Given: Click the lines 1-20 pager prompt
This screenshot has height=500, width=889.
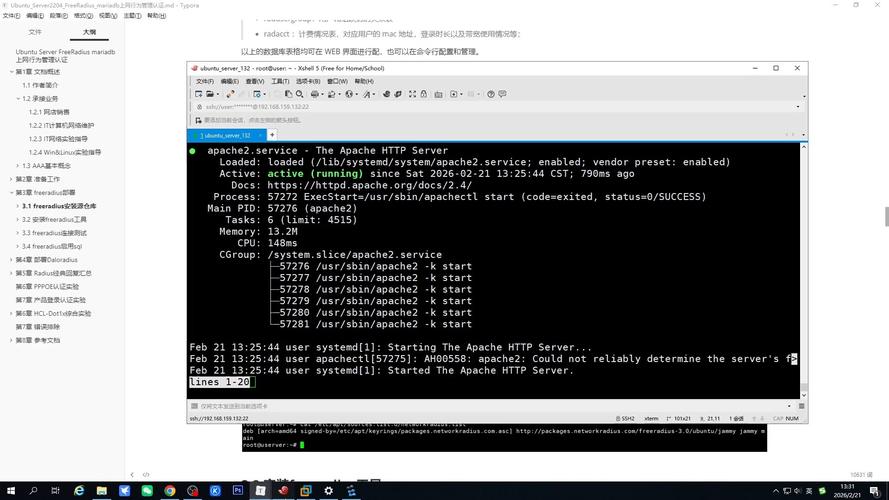Looking at the screenshot, I should tap(219, 382).
